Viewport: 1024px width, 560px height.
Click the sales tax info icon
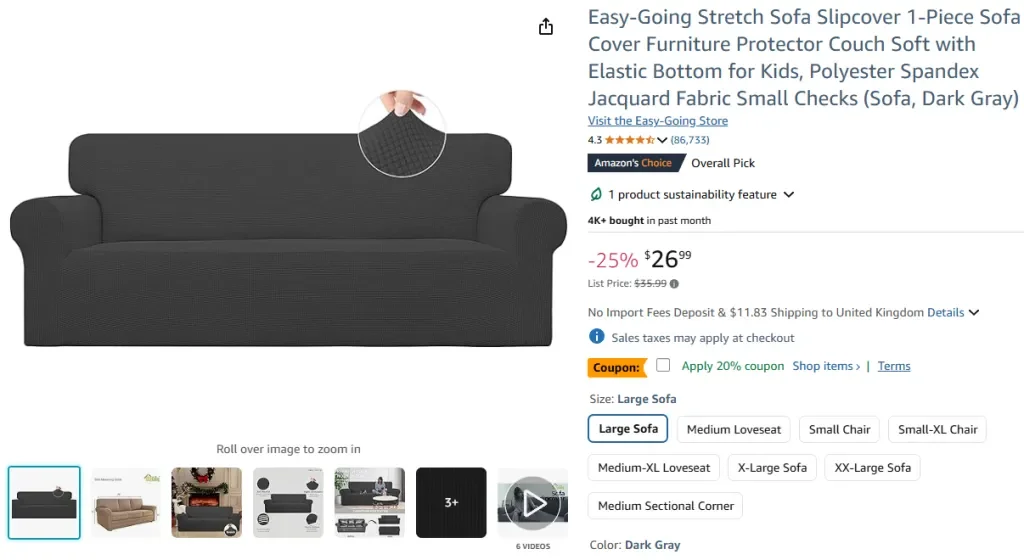point(597,338)
